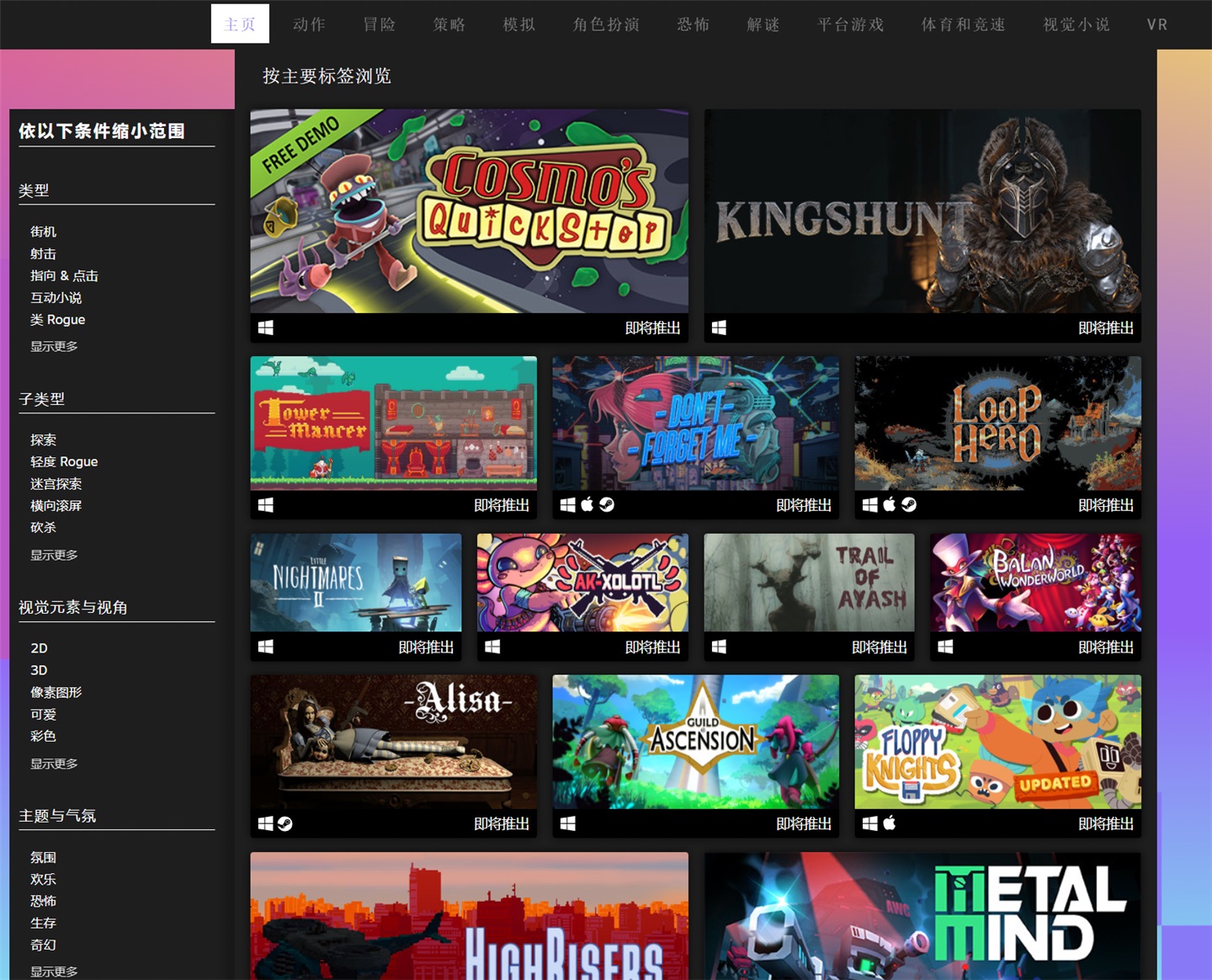
Task: Filter by 奇幻 theme
Action: click(44, 945)
